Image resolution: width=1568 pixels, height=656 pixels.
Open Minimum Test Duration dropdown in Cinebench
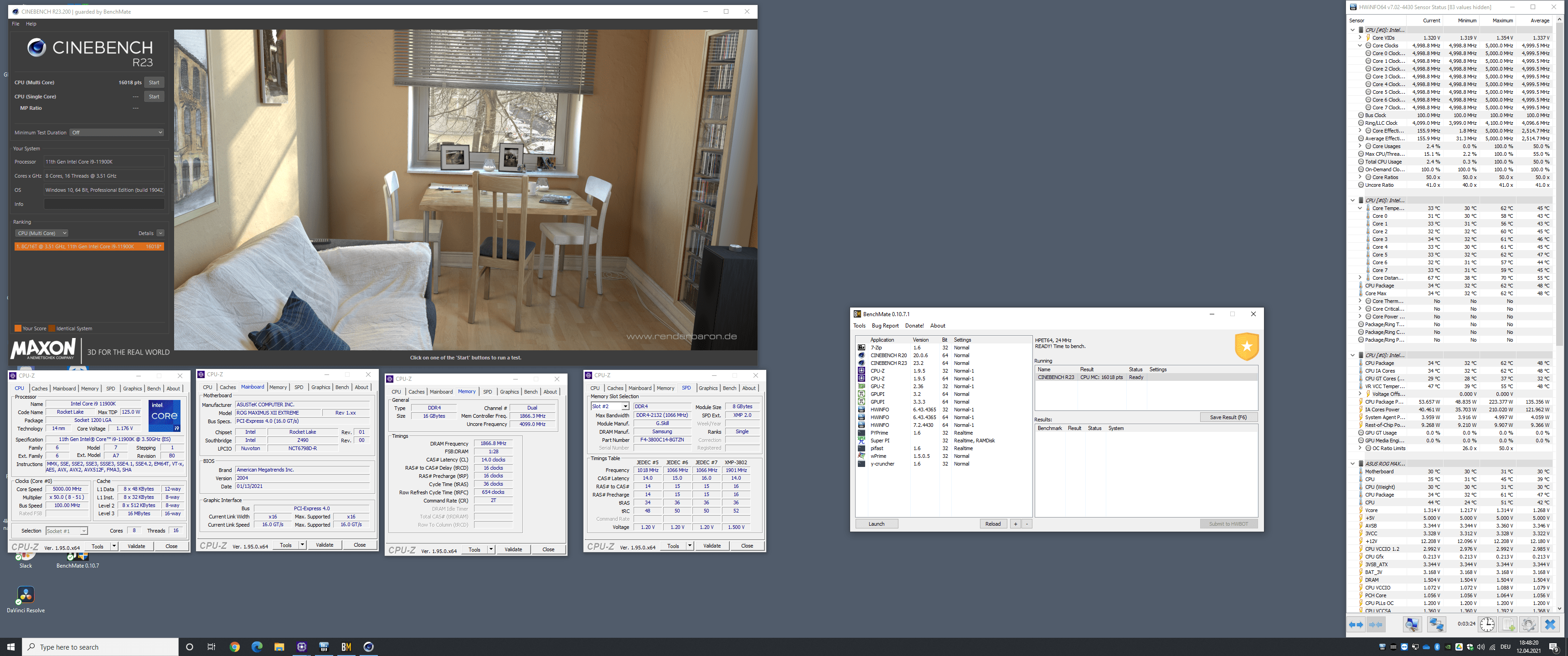(116, 132)
